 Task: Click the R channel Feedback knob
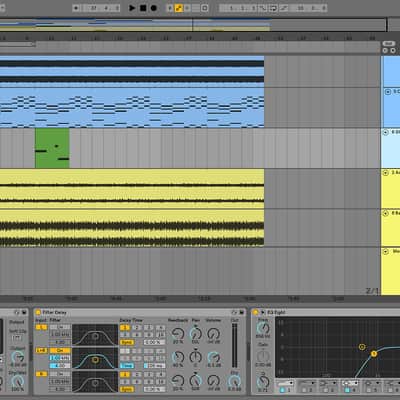178,380
